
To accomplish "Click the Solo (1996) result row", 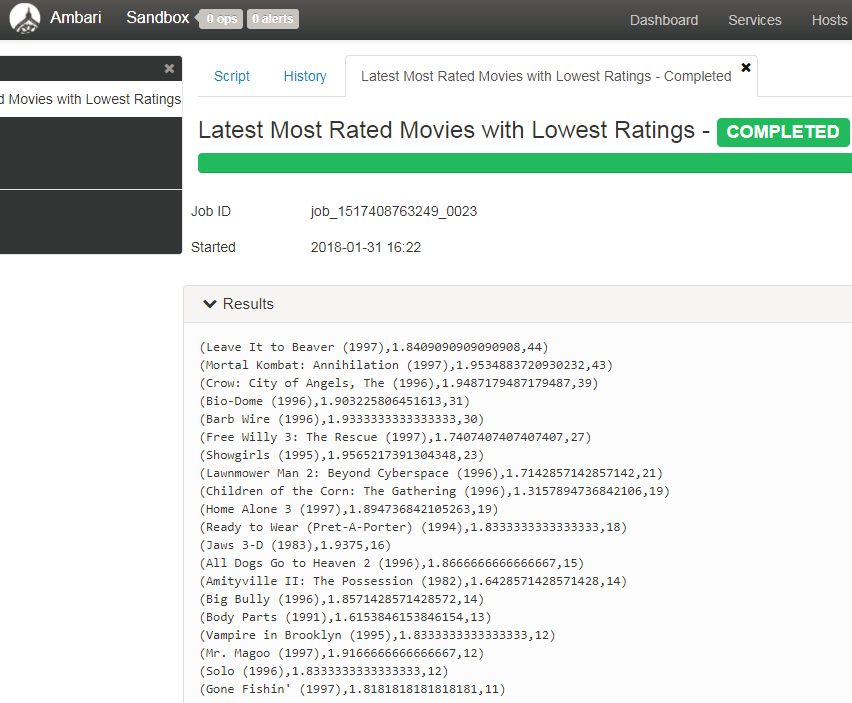I will [x=323, y=671].
